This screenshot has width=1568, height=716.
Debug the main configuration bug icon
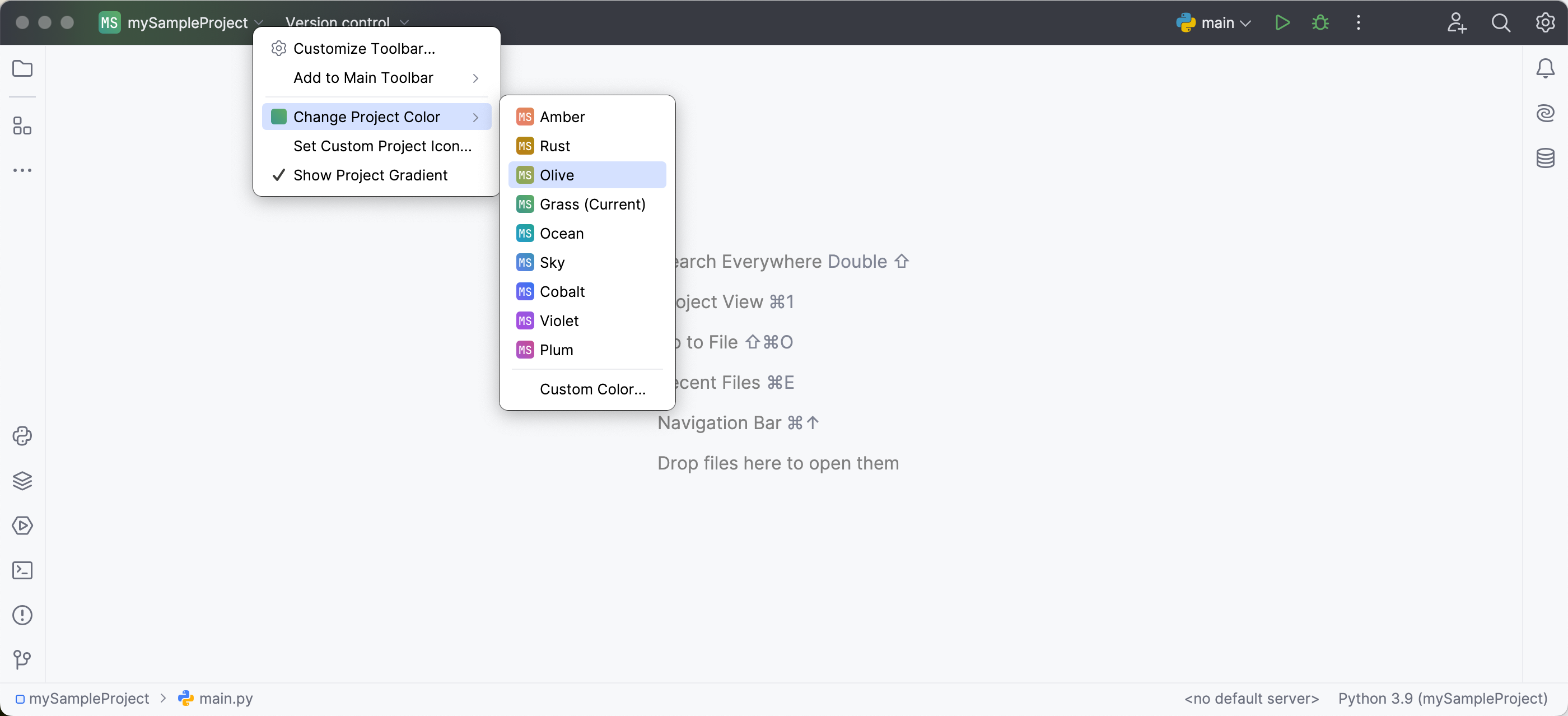(x=1320, y=22)
